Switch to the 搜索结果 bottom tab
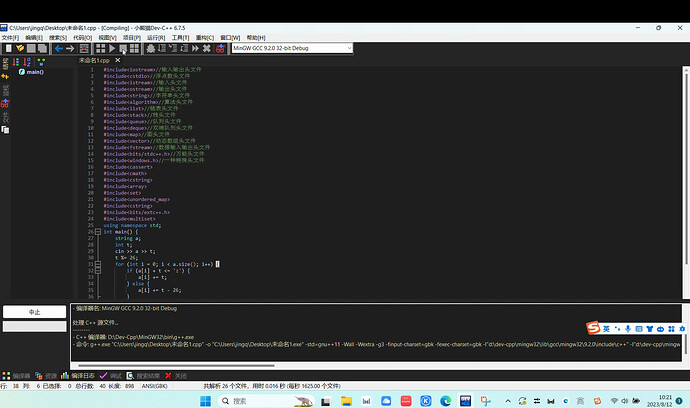Screen dimensions: 690x408 pos(143,376)
